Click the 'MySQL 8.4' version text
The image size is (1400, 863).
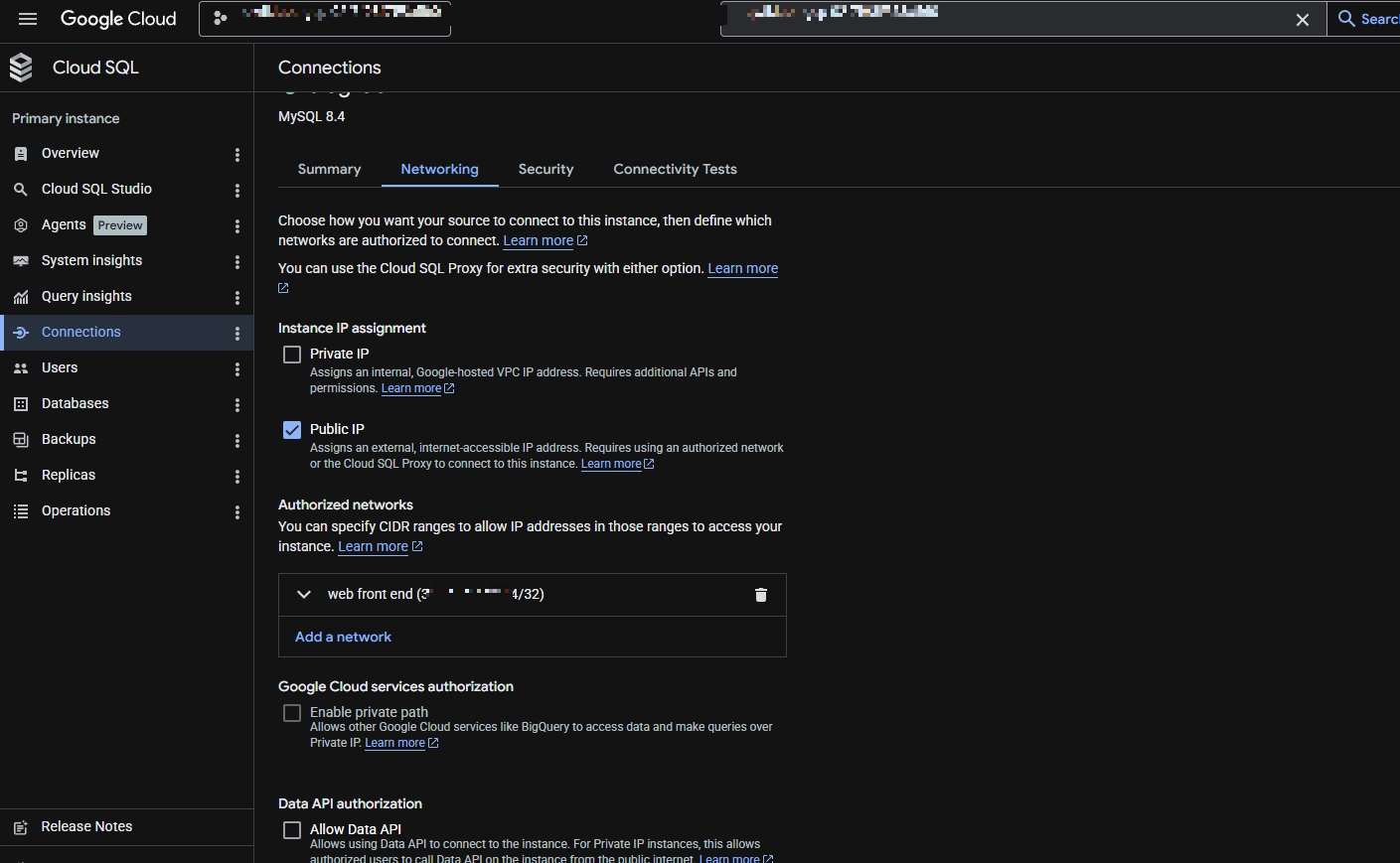click(311, 116)
